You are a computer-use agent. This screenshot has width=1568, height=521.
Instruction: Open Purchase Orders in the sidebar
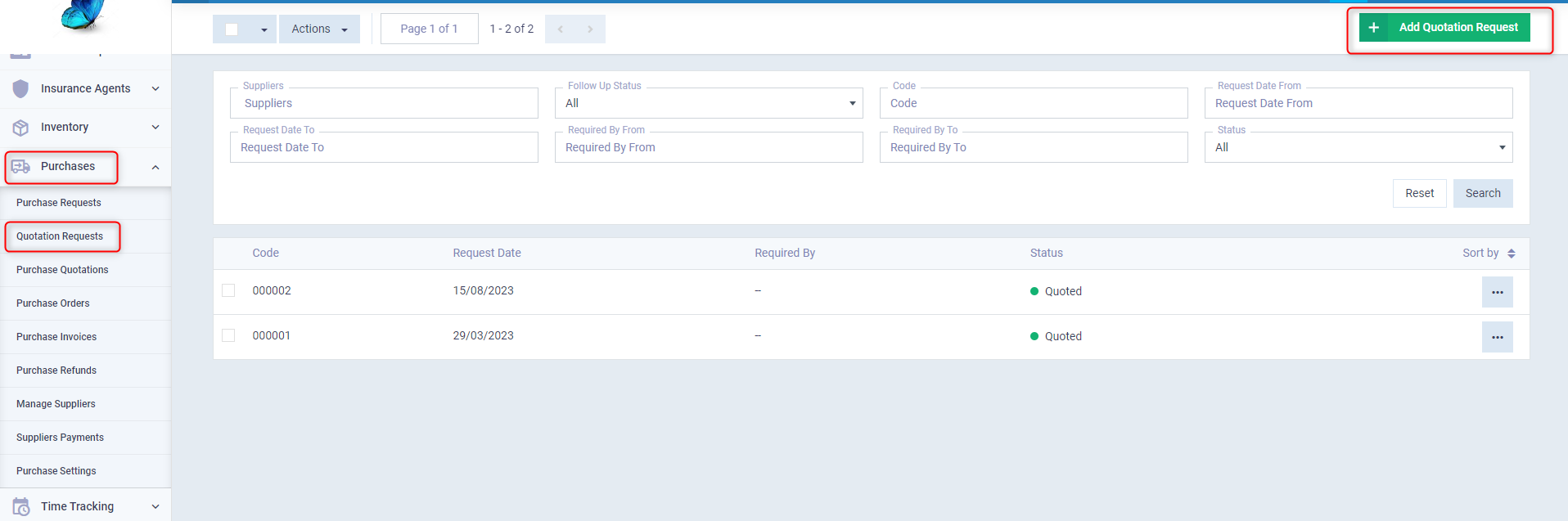(53, 303)
